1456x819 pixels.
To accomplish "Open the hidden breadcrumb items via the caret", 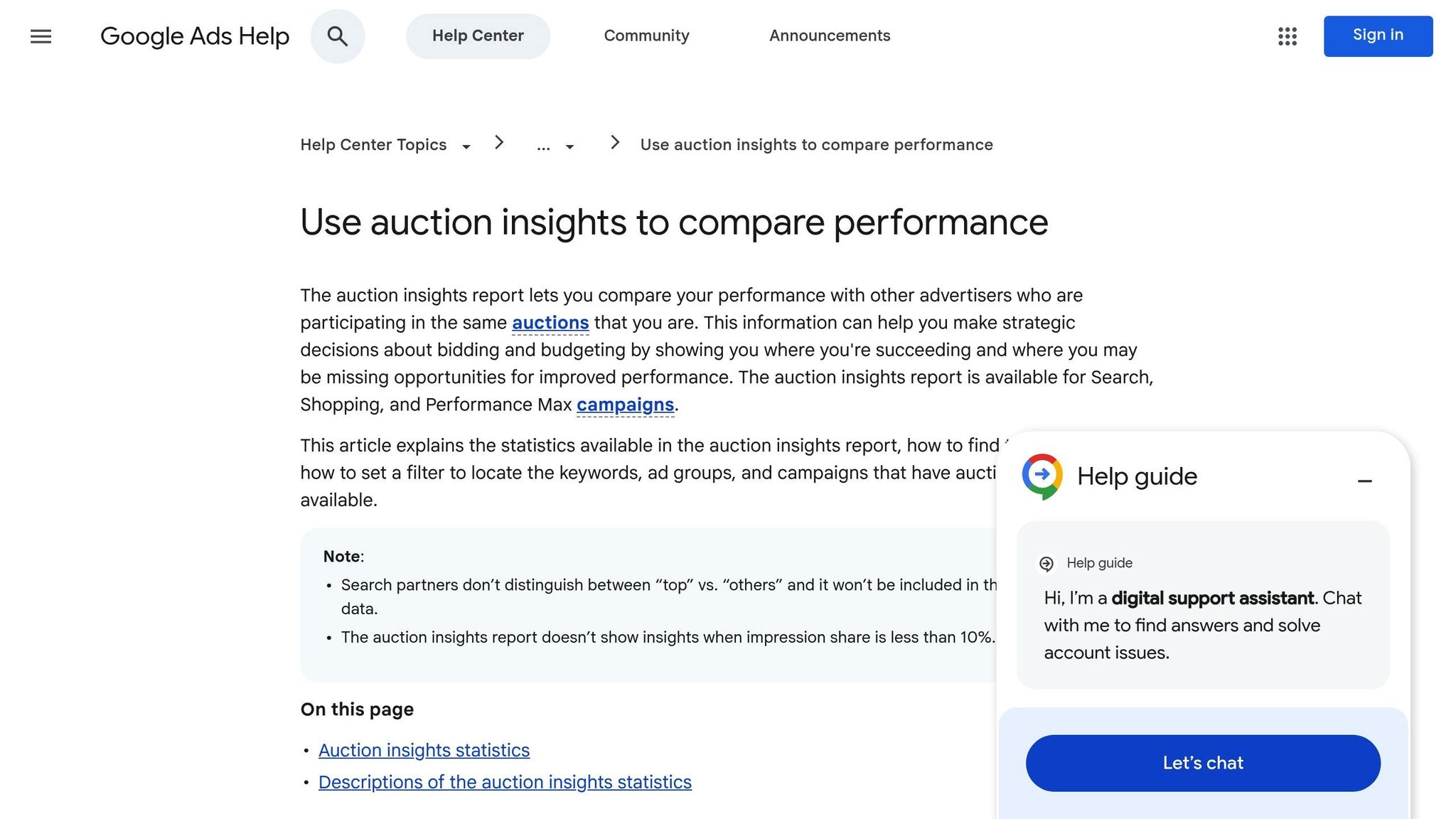I will (569, 146).
